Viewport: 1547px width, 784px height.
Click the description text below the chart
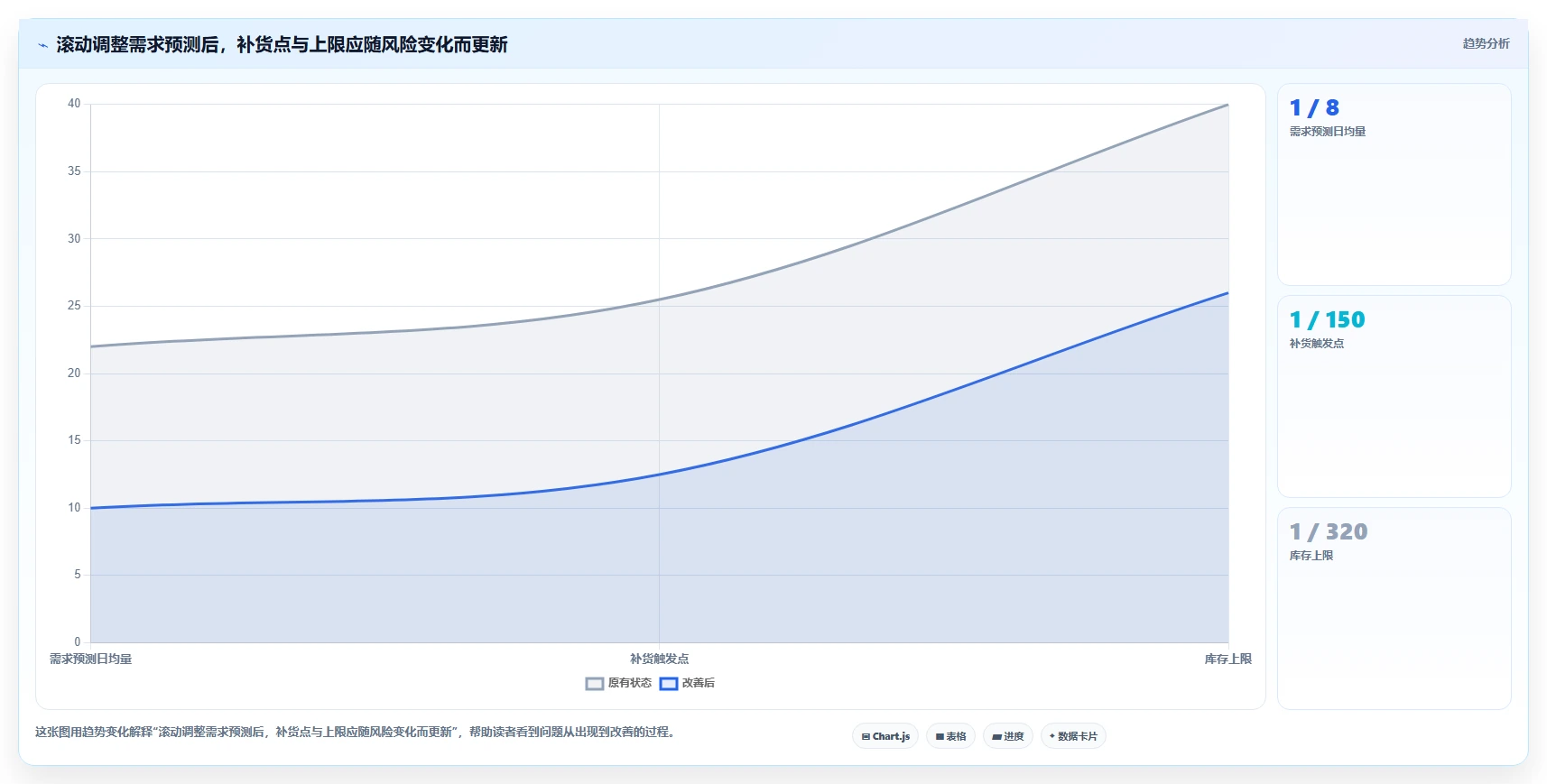(x=355, y=732)
